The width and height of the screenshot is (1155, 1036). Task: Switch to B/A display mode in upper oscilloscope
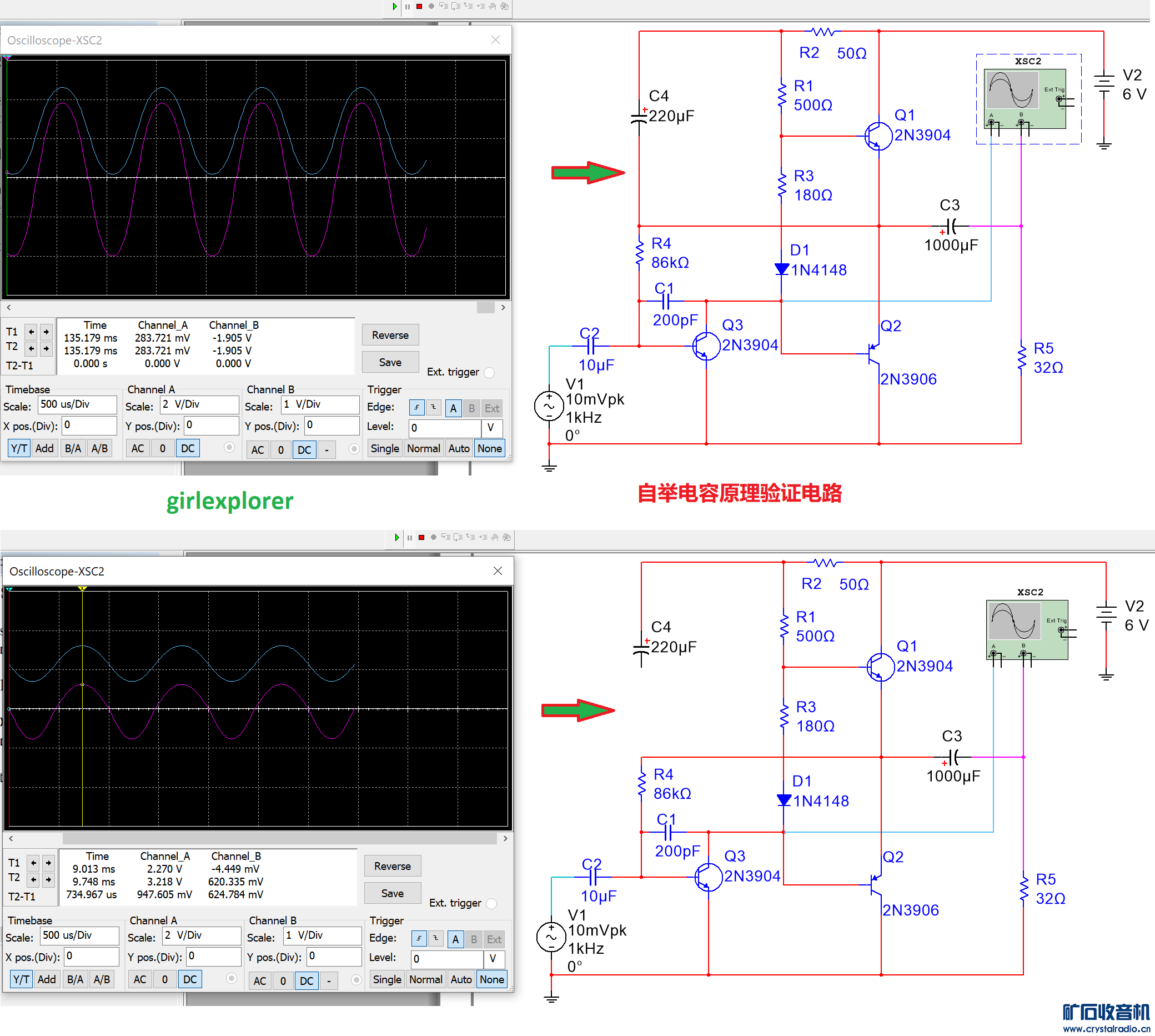click(x=73, y=448)
